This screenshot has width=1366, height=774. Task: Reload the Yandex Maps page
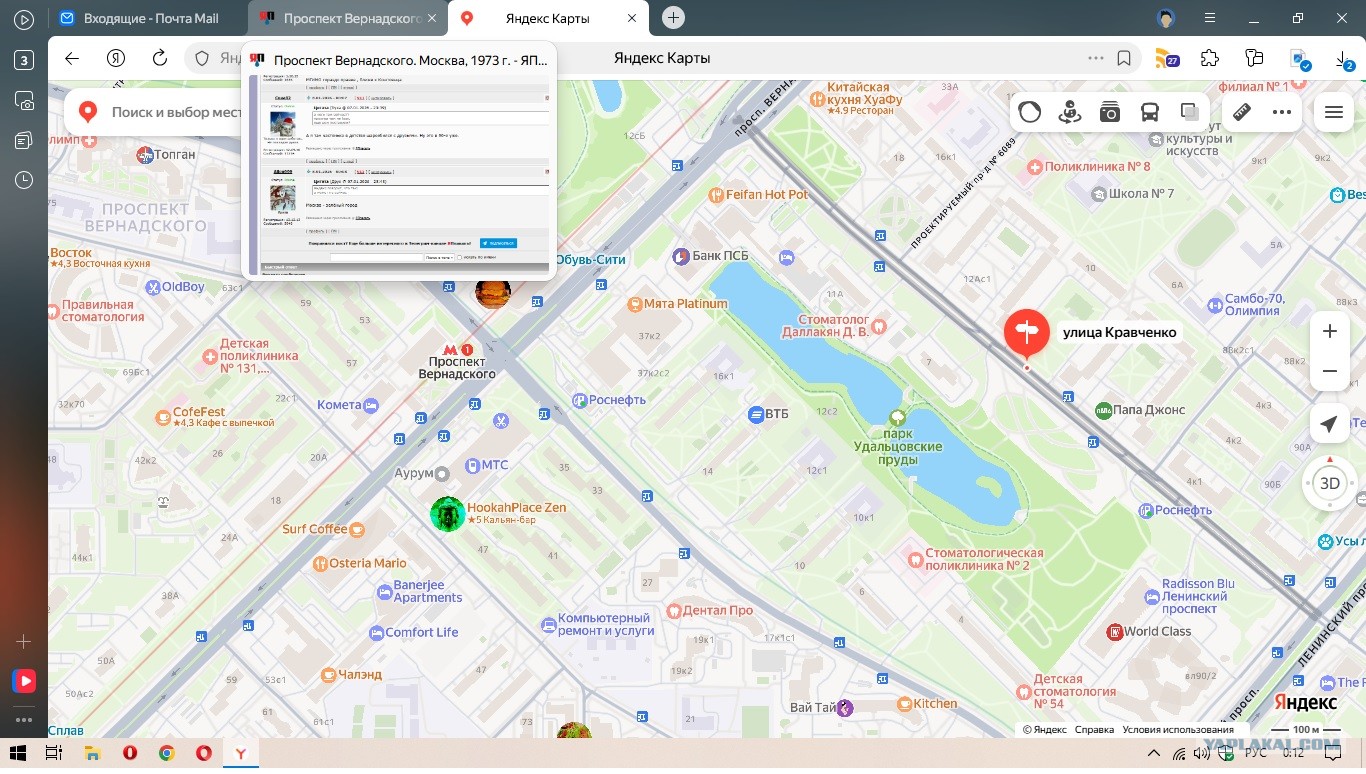click(x=160, y=58)
